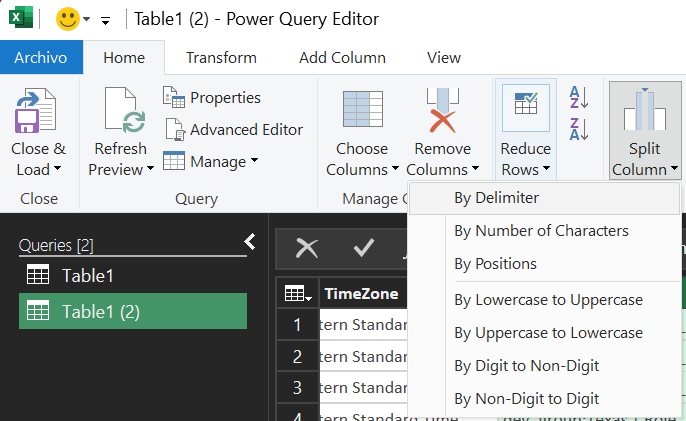Open the Archivo file tab
Viewport: 686px width, 421px height.
(x=41, y=57)
